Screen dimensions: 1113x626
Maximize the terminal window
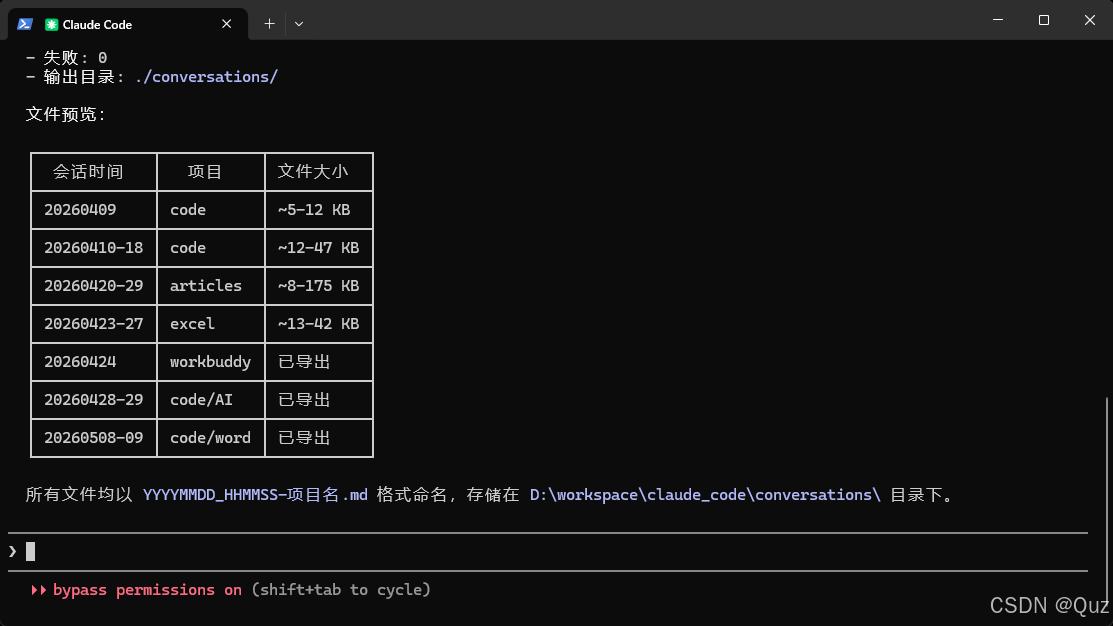tap(1043, 20)
